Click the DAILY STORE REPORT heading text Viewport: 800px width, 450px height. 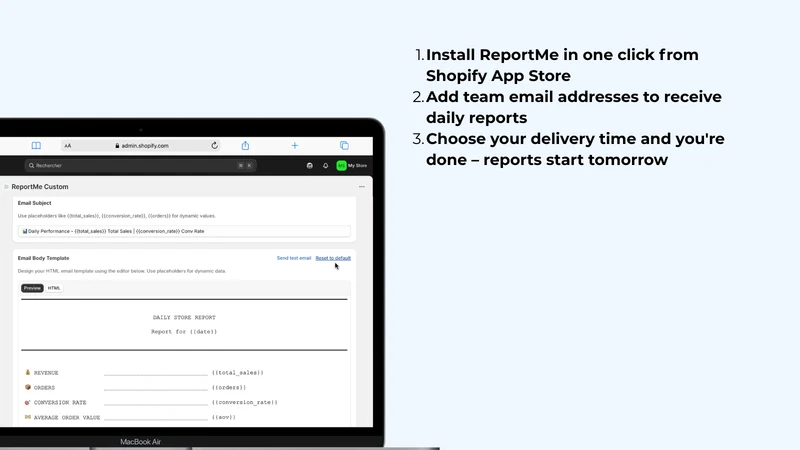click(184, 317)
